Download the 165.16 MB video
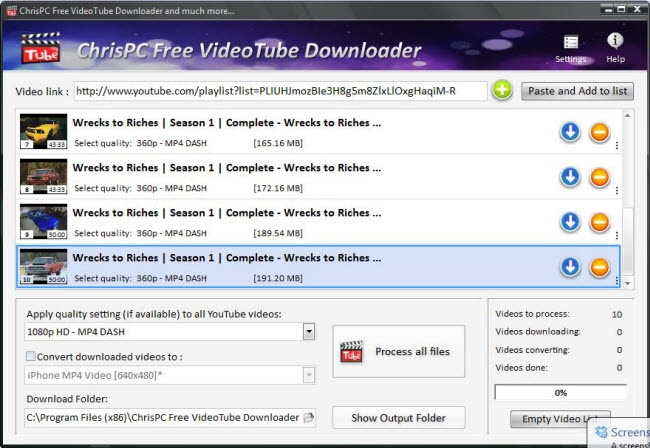The width and height of the screenshot is (650, 448). [x=570, y=132]
